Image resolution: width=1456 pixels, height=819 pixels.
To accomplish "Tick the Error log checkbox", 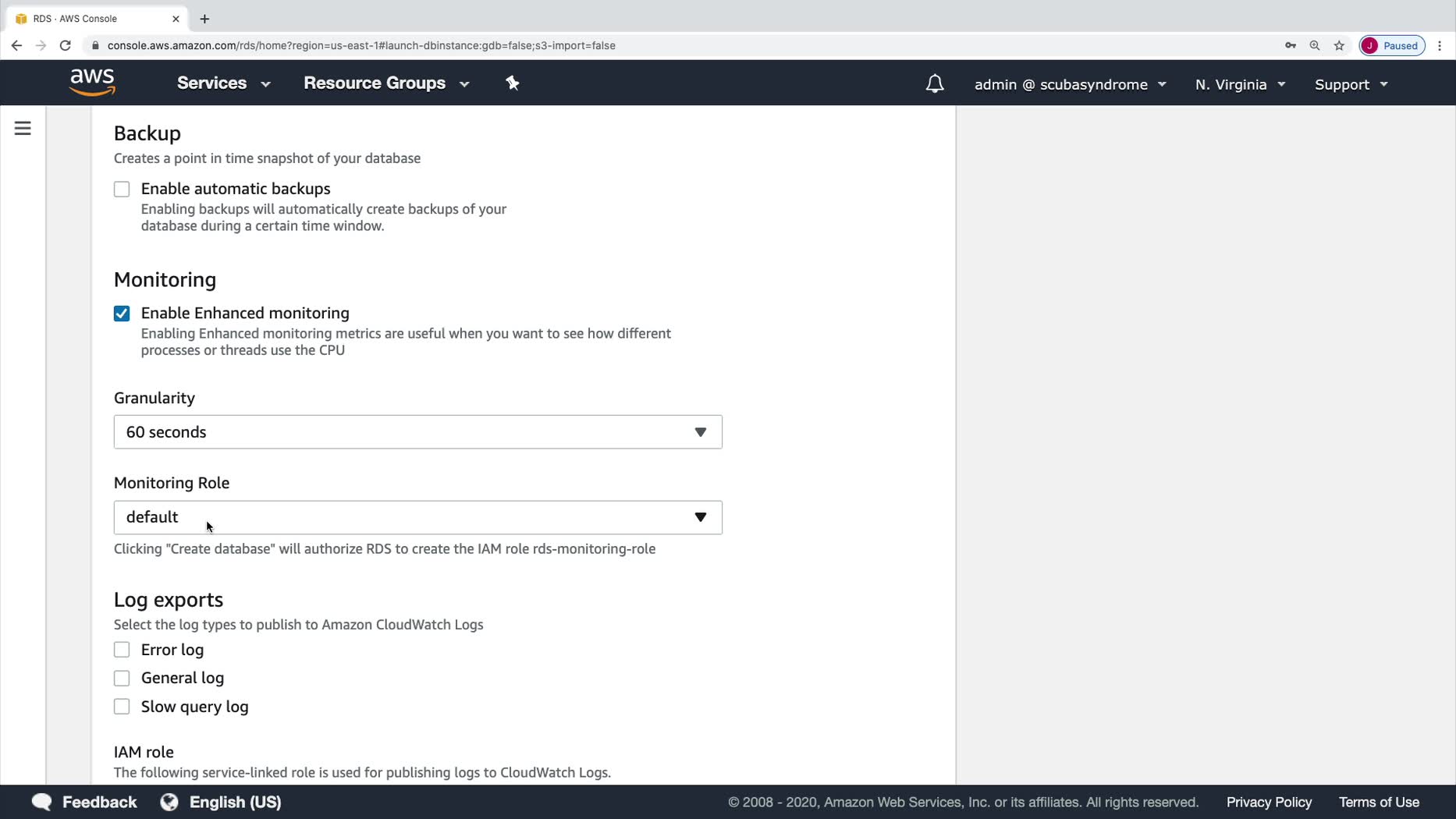I will [x=122, y=650].
